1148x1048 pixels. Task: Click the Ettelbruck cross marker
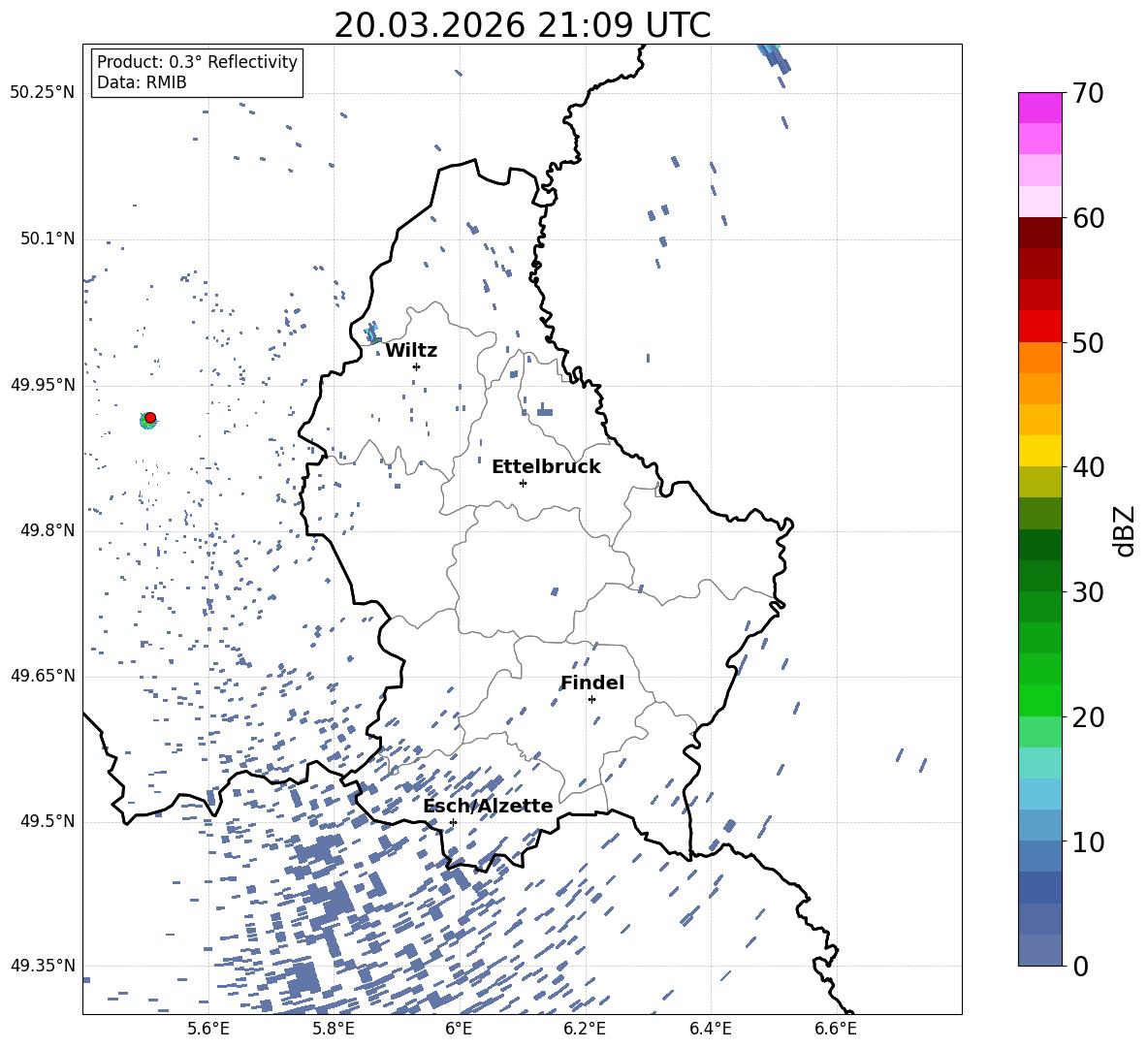pos(523,483)
